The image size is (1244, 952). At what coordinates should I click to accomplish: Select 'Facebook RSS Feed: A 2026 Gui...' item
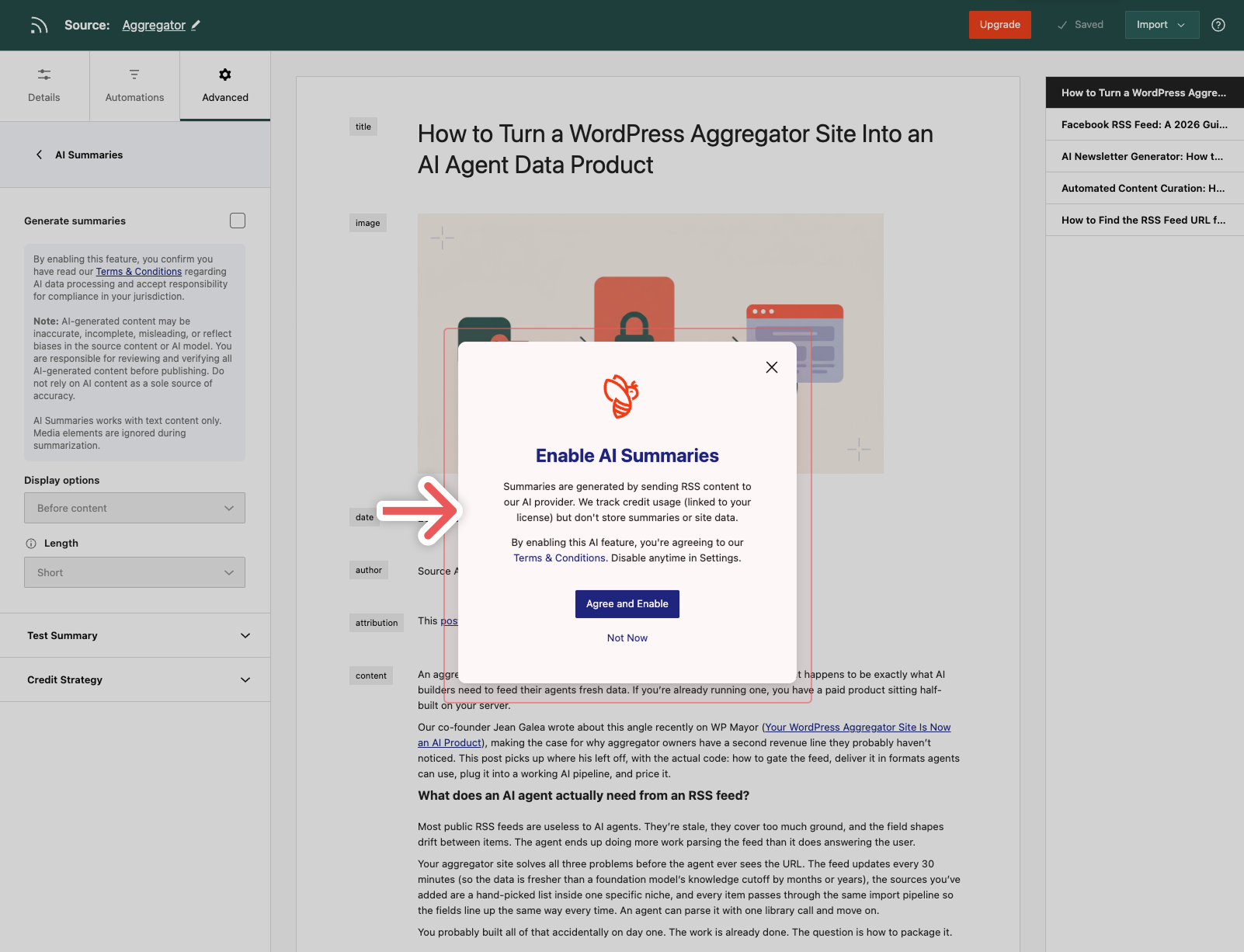tap(1145, 124)
